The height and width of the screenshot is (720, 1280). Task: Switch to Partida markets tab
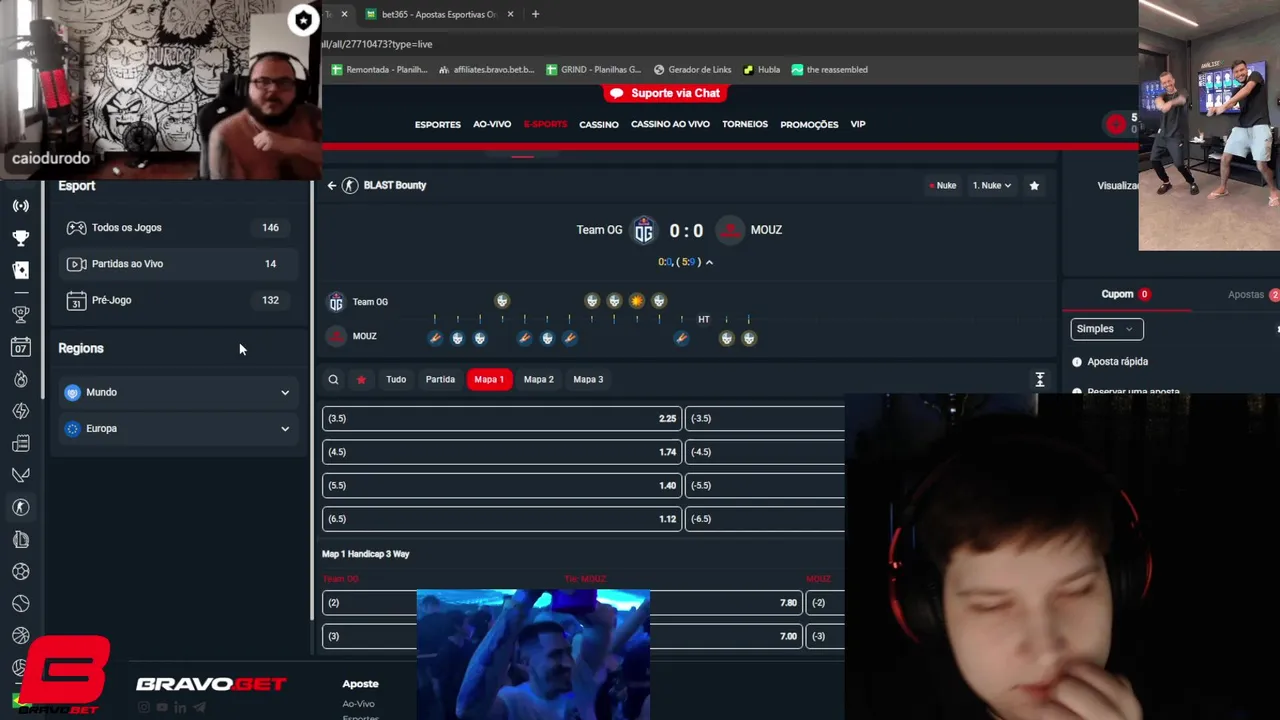(x=440, y=380)
